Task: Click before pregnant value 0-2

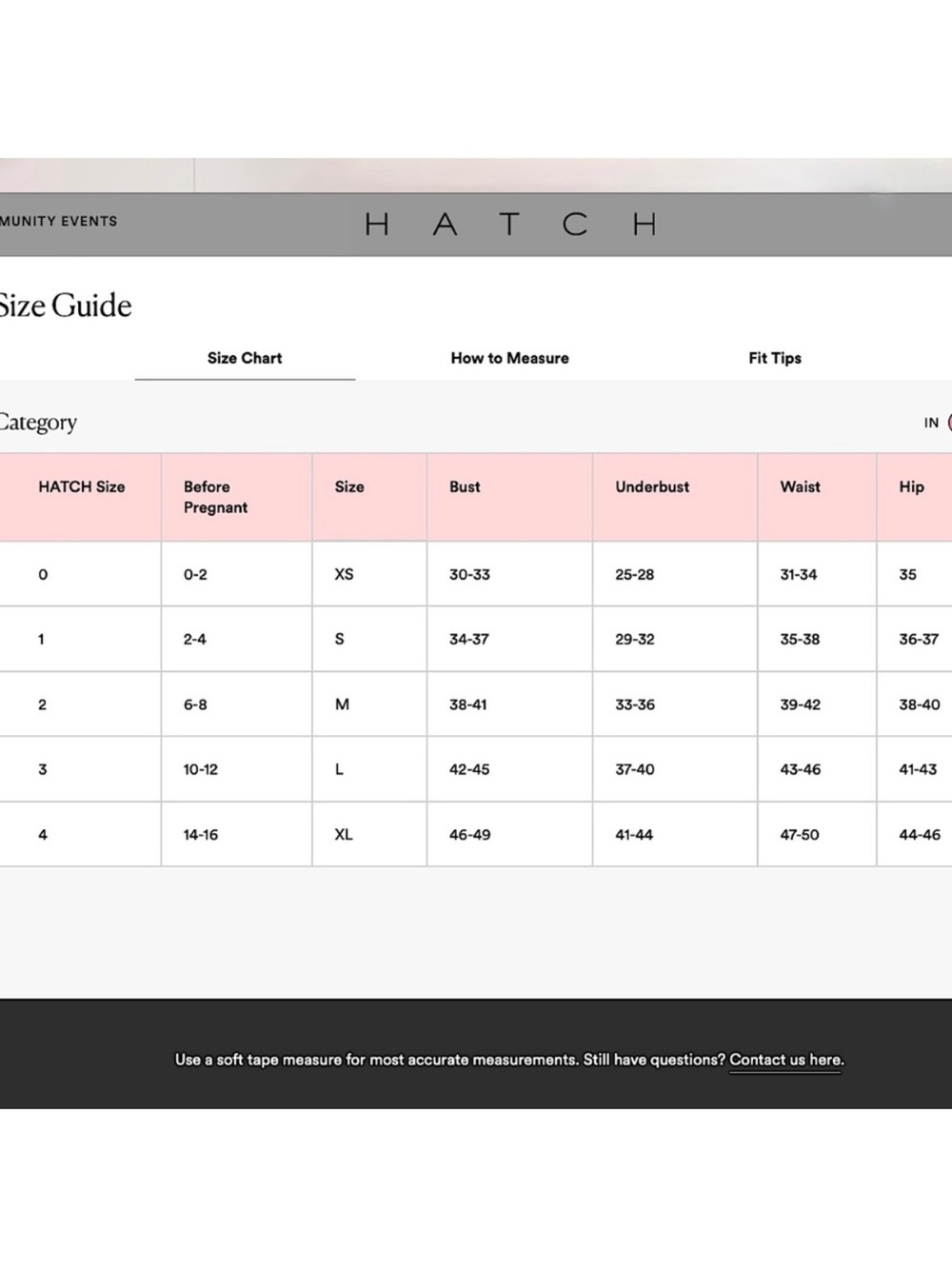Action: 195,574
